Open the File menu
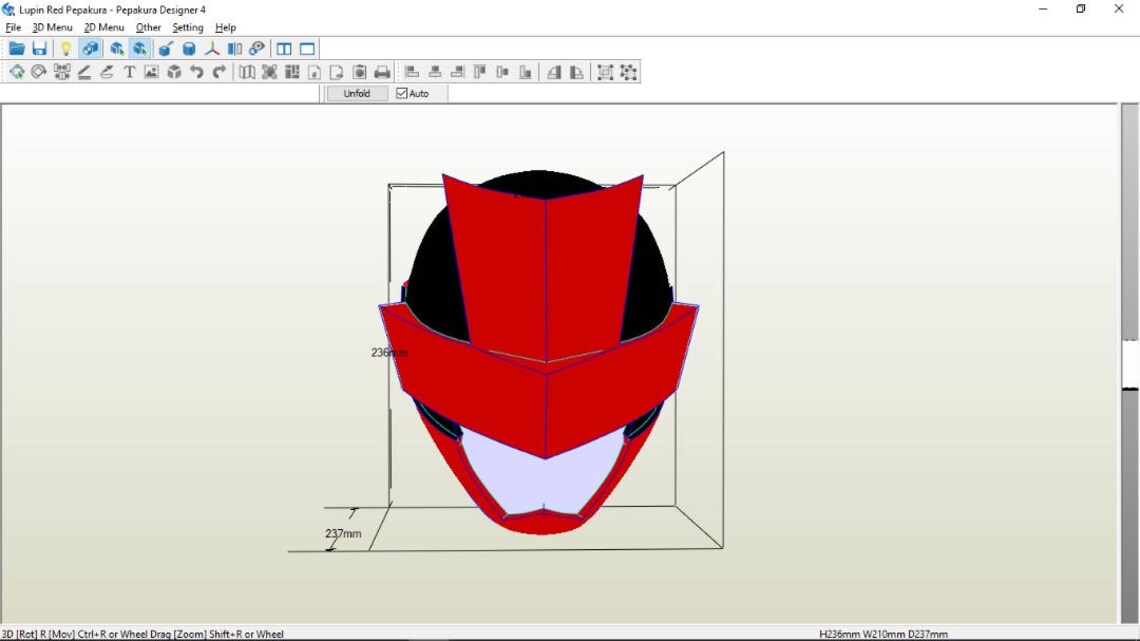This screenshot has width=1140, height=641. (x=13, y=27)
